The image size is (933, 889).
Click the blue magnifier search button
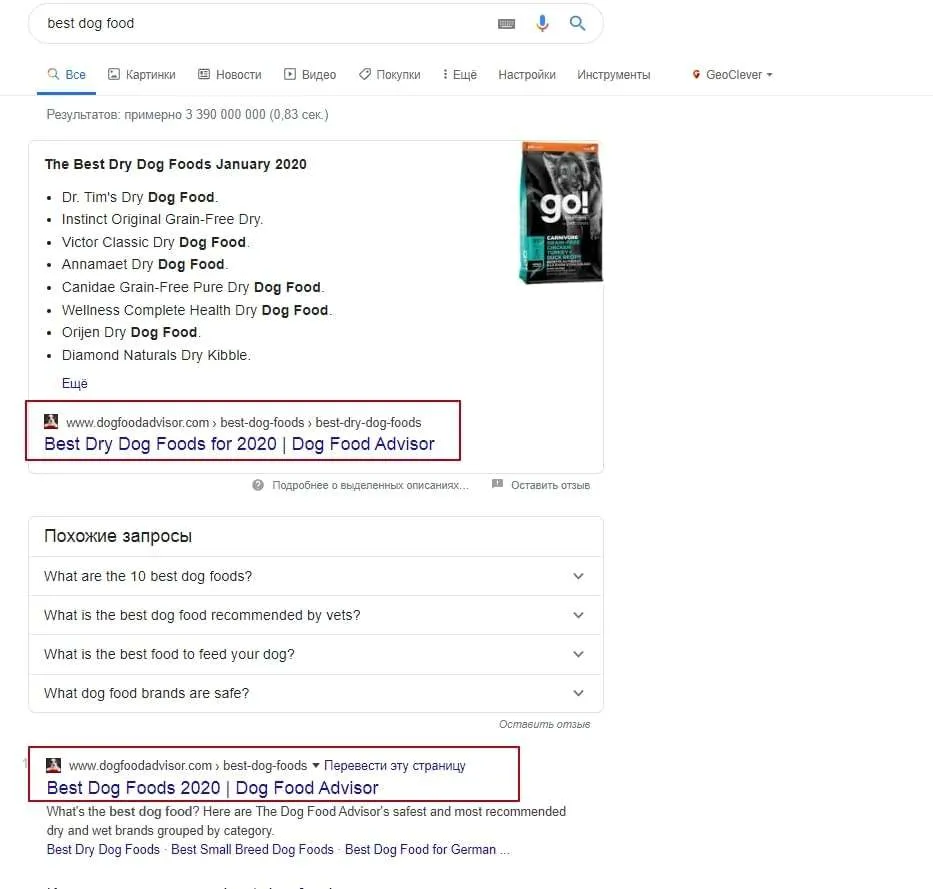pyautogui.click(x=577, y=23)
